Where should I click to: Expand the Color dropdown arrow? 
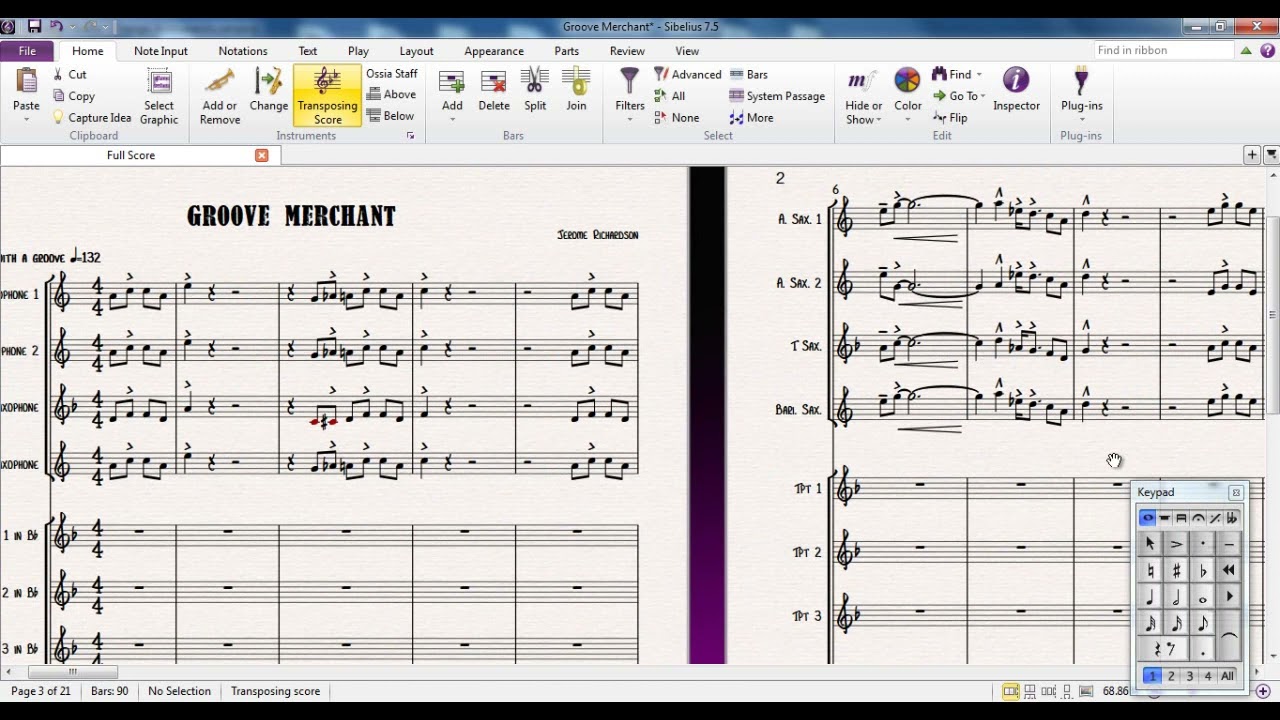pos(907,119)
